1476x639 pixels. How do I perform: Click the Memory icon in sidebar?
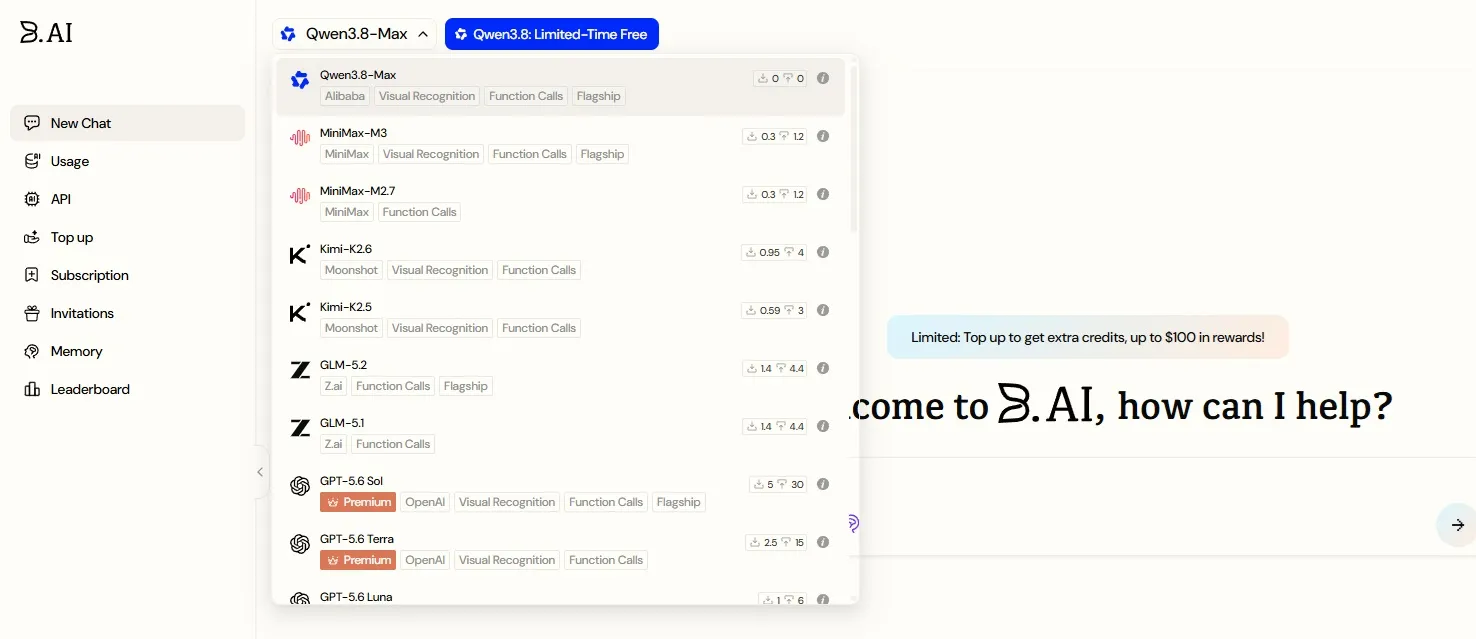tap(32, 351)
